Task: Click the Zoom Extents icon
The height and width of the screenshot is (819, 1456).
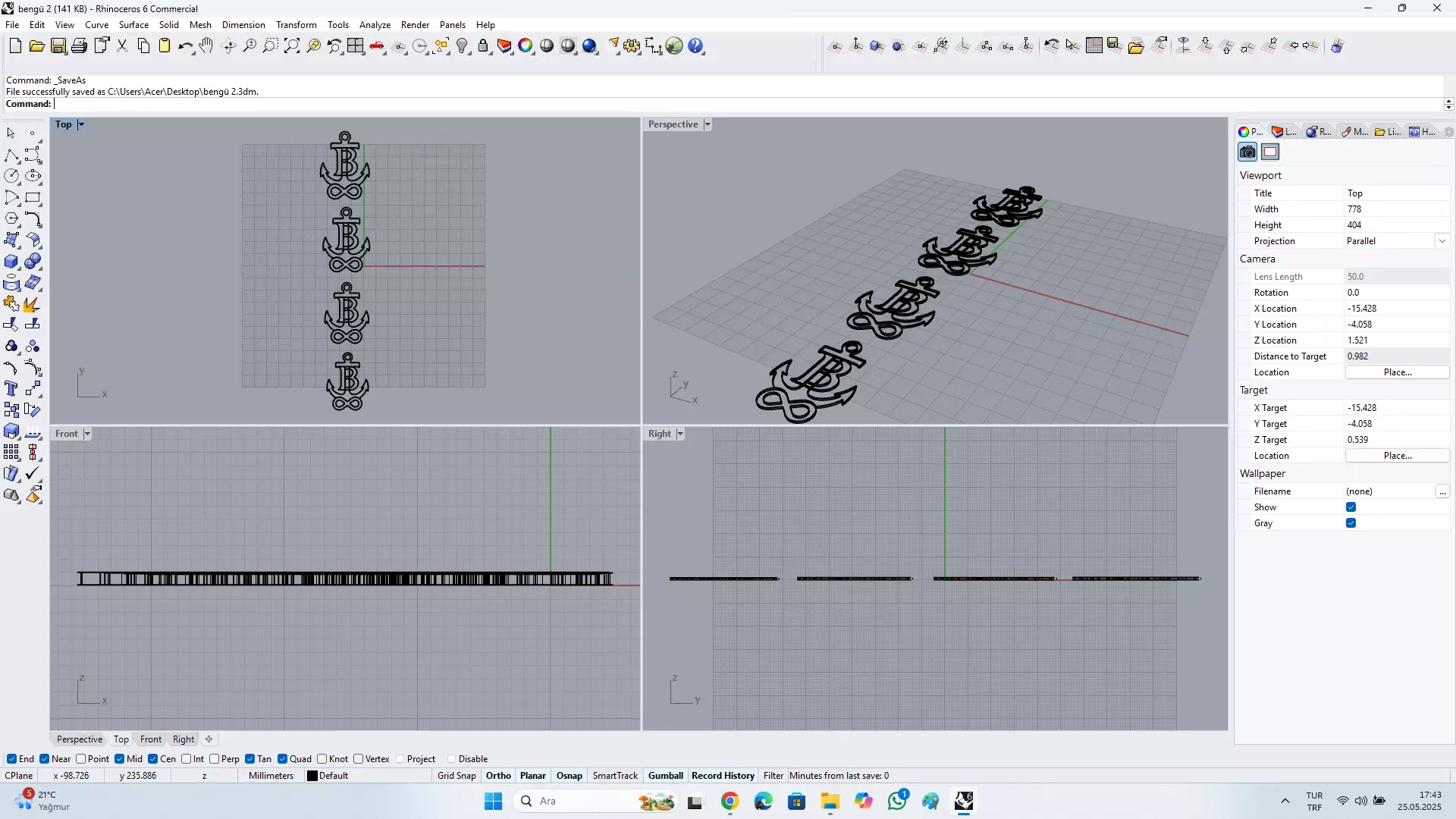Action: coord(292,46)
